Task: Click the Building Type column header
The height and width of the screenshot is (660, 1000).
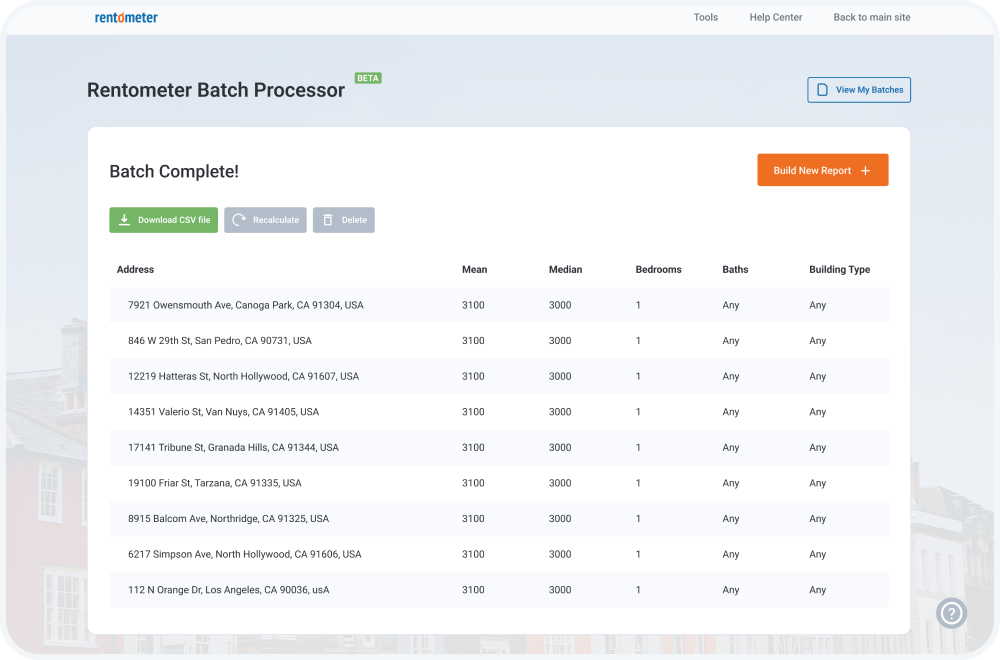Action: click(839, 270)
